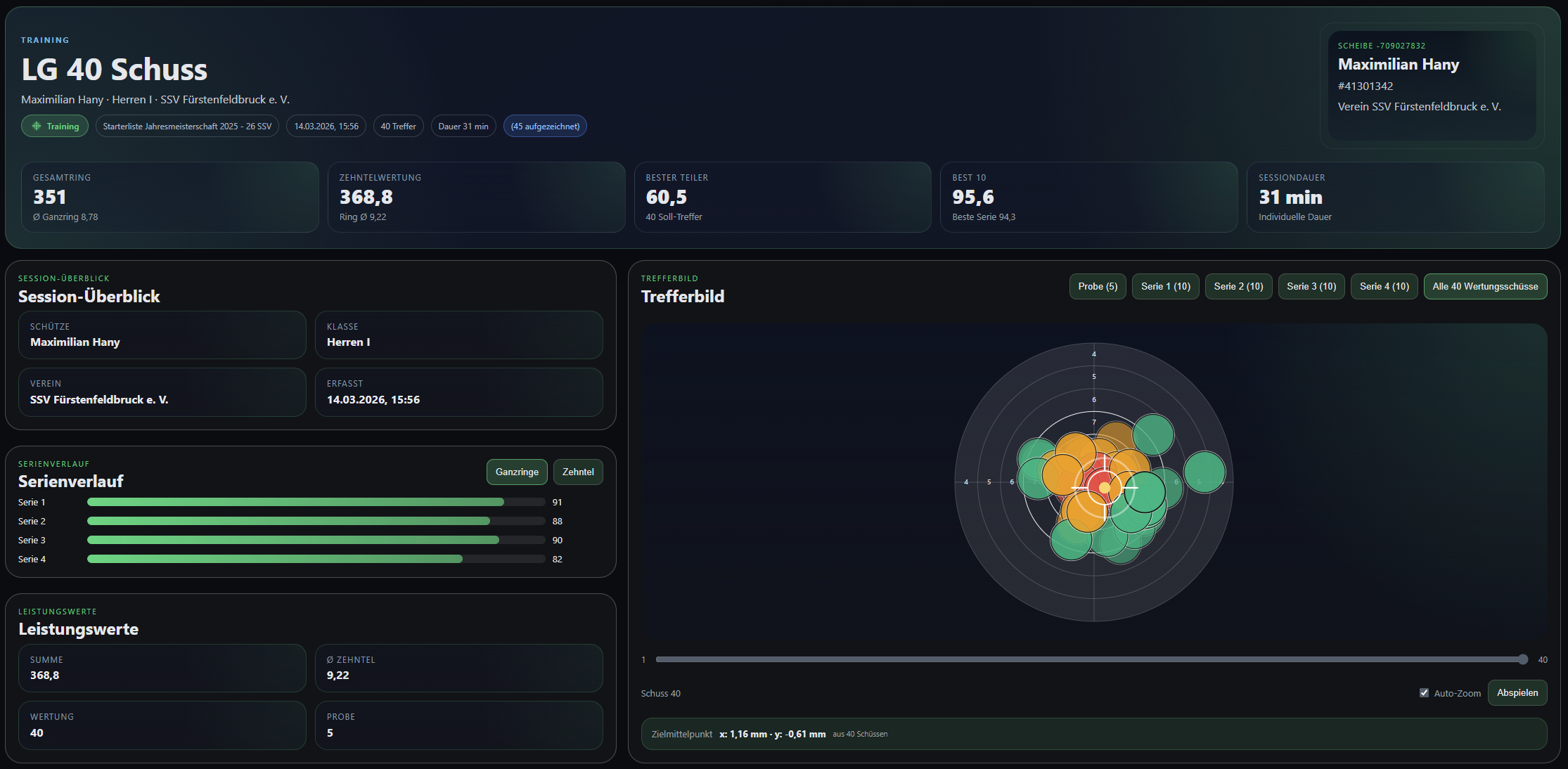Select Serie 2 (10) shot filter

coord(1238,287)
